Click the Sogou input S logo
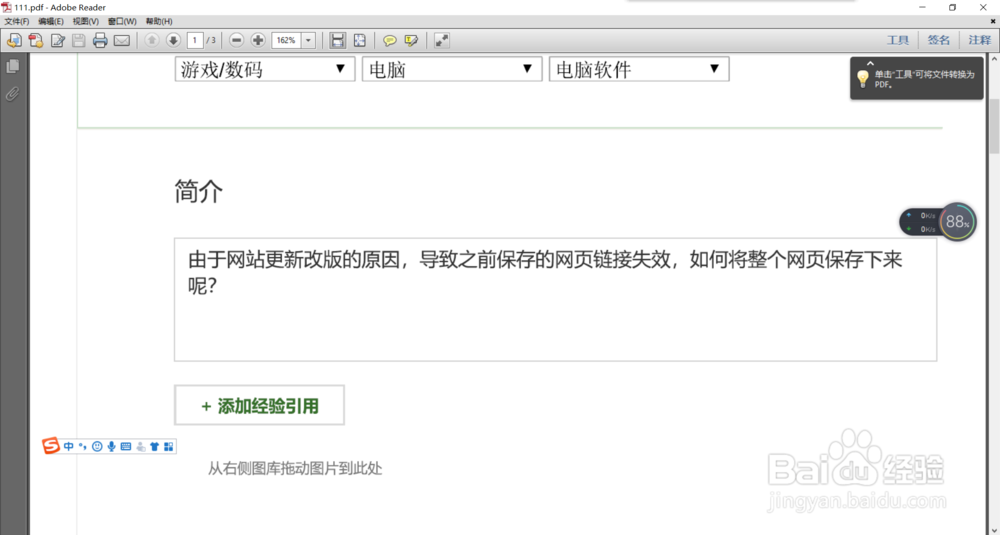This screenshot has height=535, width=1000. pos(51,446)
